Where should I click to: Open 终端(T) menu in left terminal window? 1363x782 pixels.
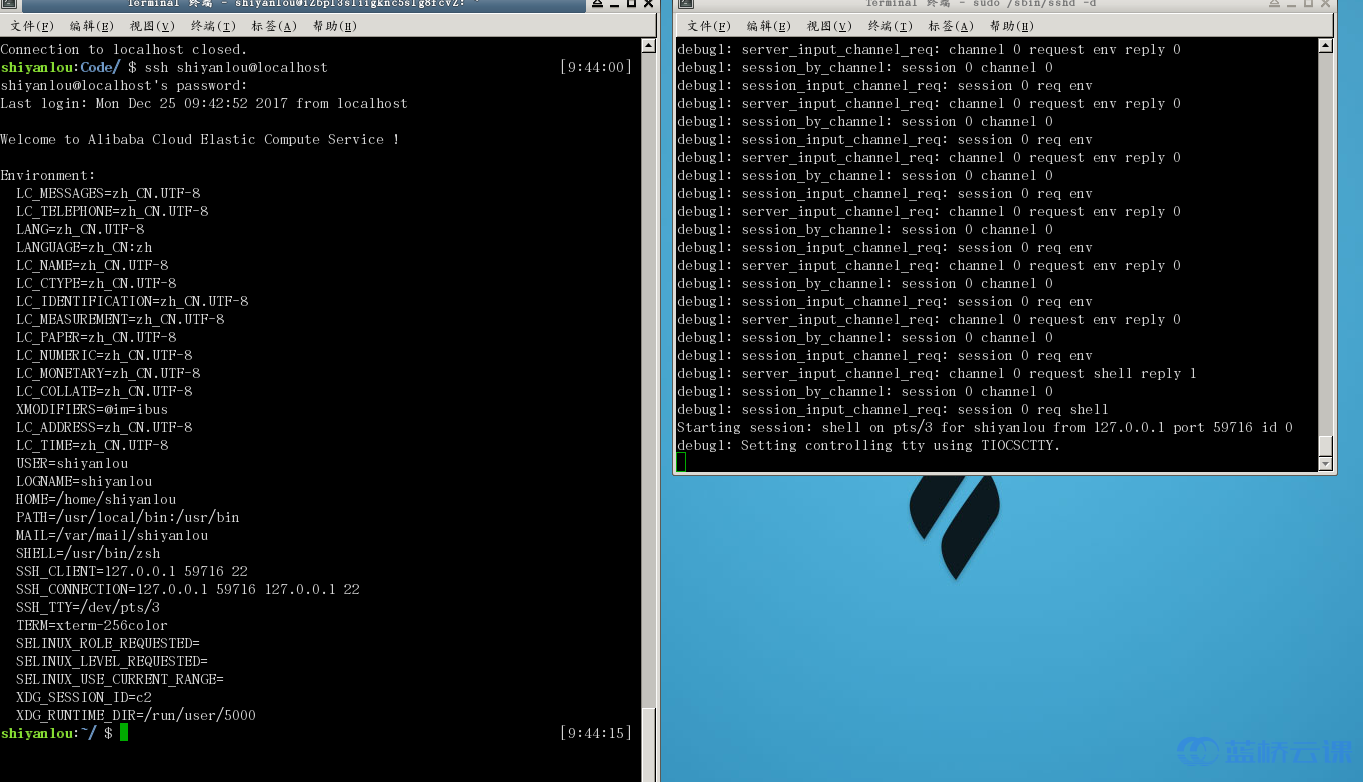click(x=214, y=26)
